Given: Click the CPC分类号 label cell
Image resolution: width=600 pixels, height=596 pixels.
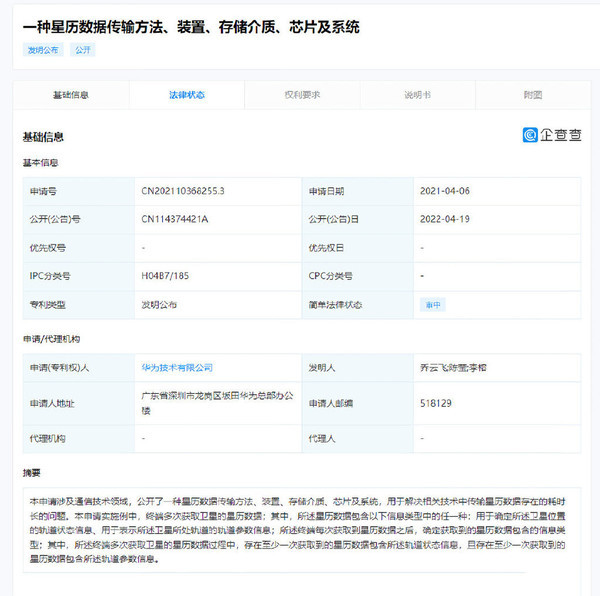Looking at the screenshot, I should [357, 276].
